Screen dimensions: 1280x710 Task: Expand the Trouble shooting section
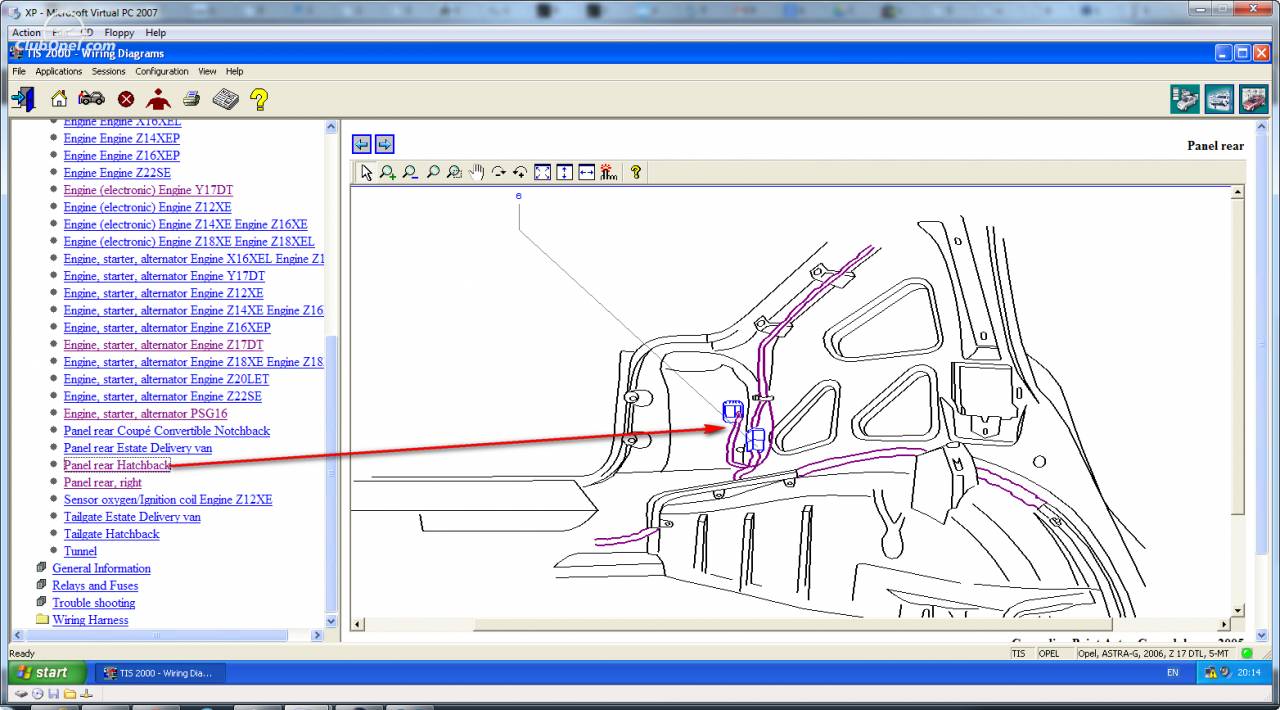pos(93,602)
